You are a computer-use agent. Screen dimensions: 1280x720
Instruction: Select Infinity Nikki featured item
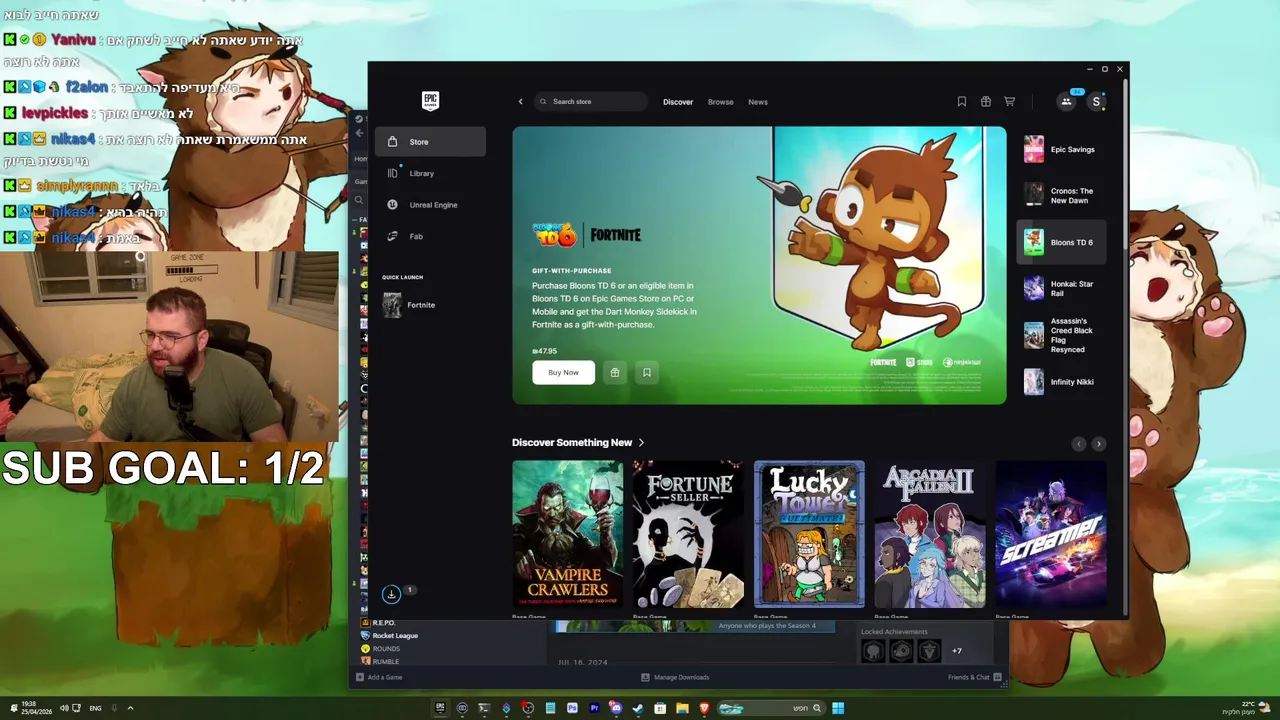click(1062, 381)
